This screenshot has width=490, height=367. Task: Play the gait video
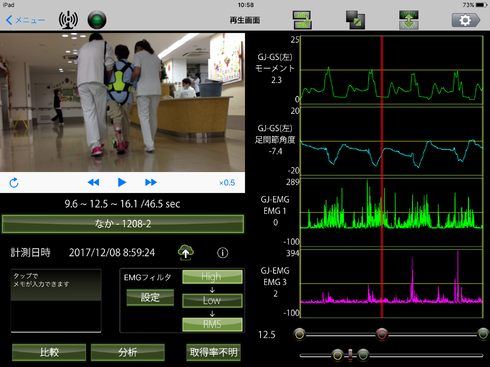pos(122,182)
